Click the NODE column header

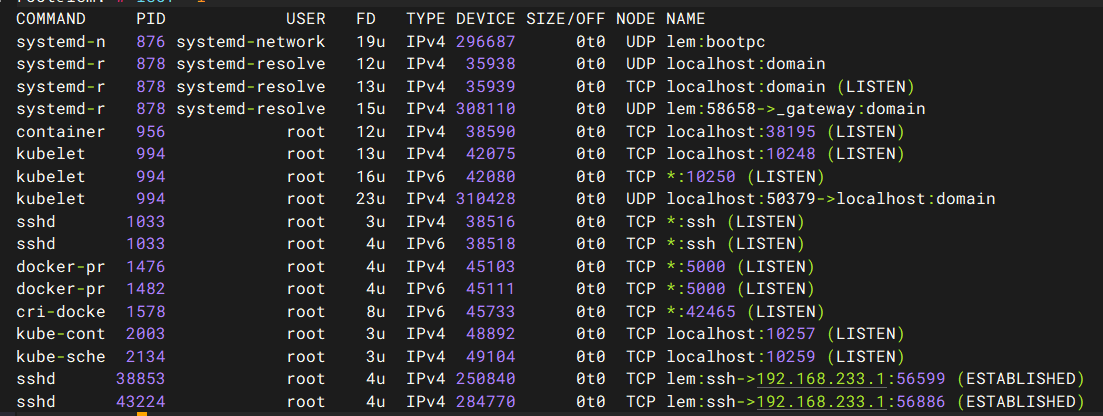tap(635, 19)
